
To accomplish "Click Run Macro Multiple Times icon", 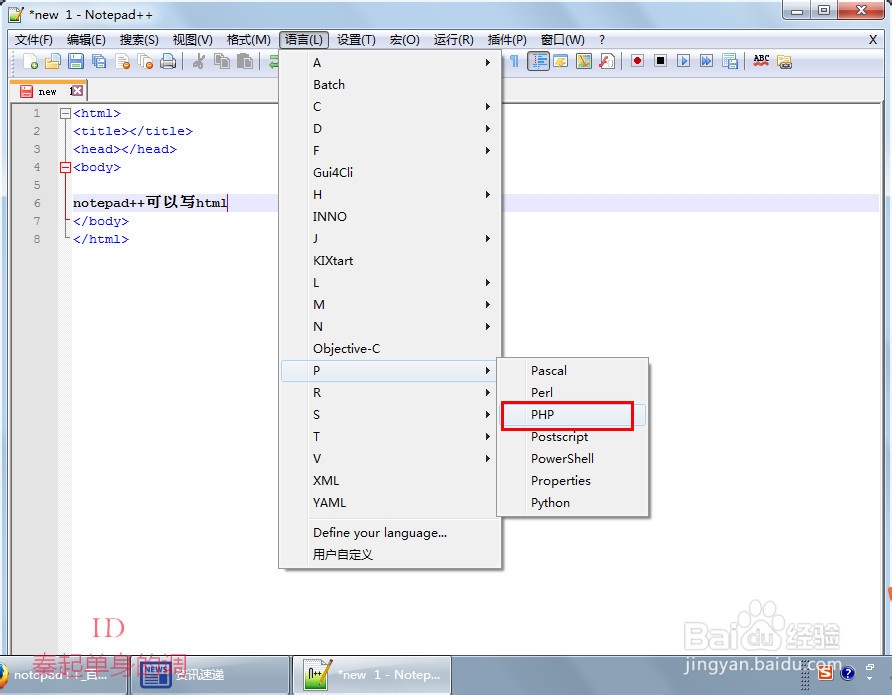I will click(x=706, y=61).
